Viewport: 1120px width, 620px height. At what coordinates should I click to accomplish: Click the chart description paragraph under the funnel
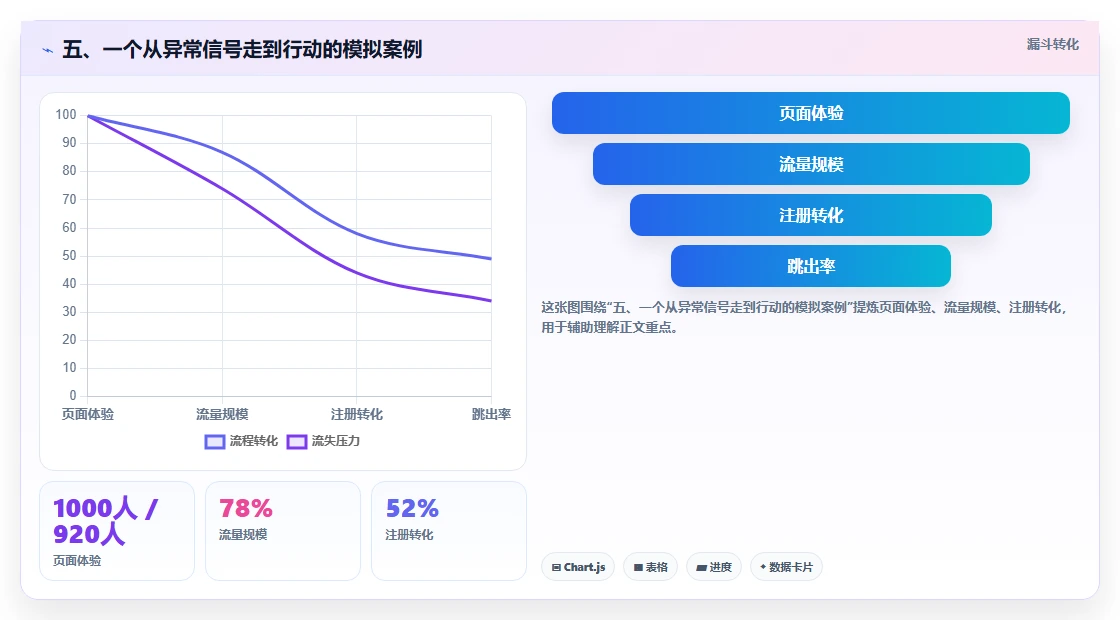(804, 317)
